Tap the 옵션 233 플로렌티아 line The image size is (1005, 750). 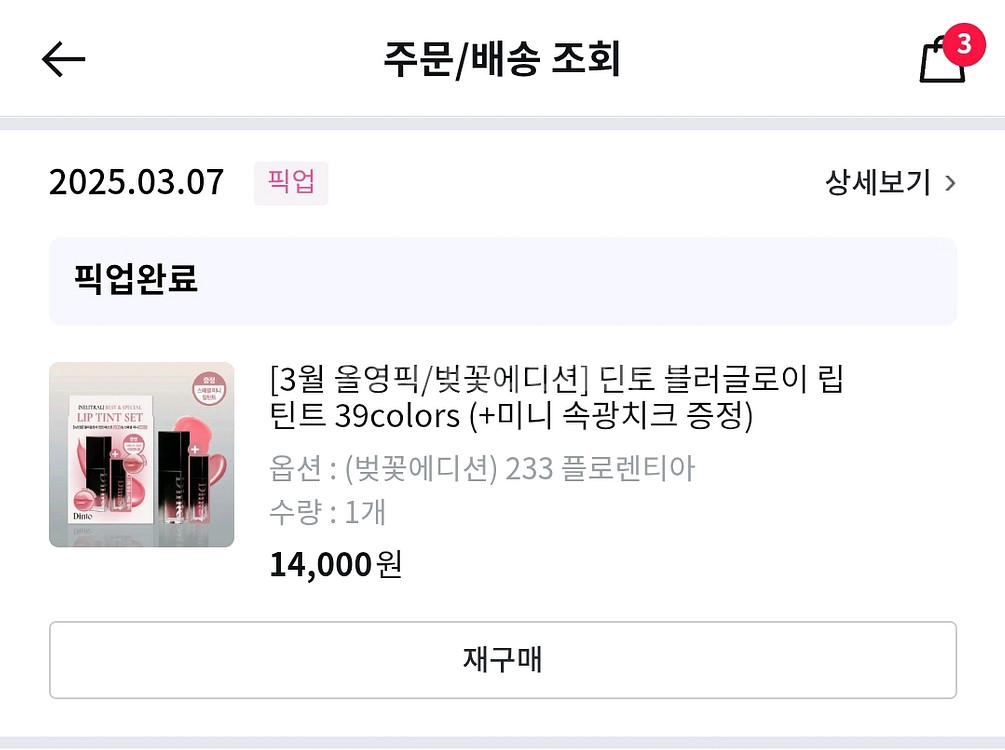click(482, 468)
